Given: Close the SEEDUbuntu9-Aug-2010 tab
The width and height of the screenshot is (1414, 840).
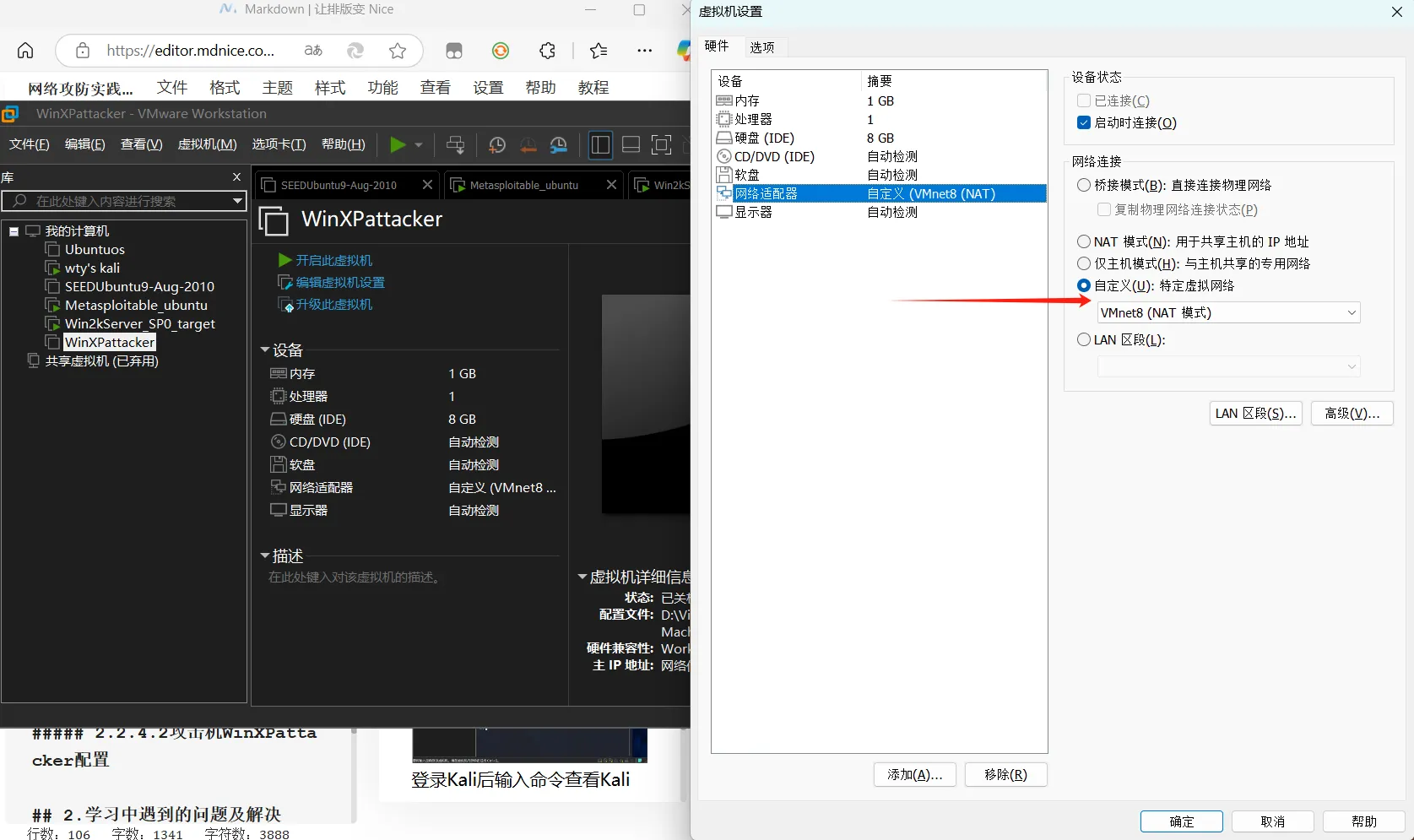Looking at the screenshot, I should (x=428, y=185).
